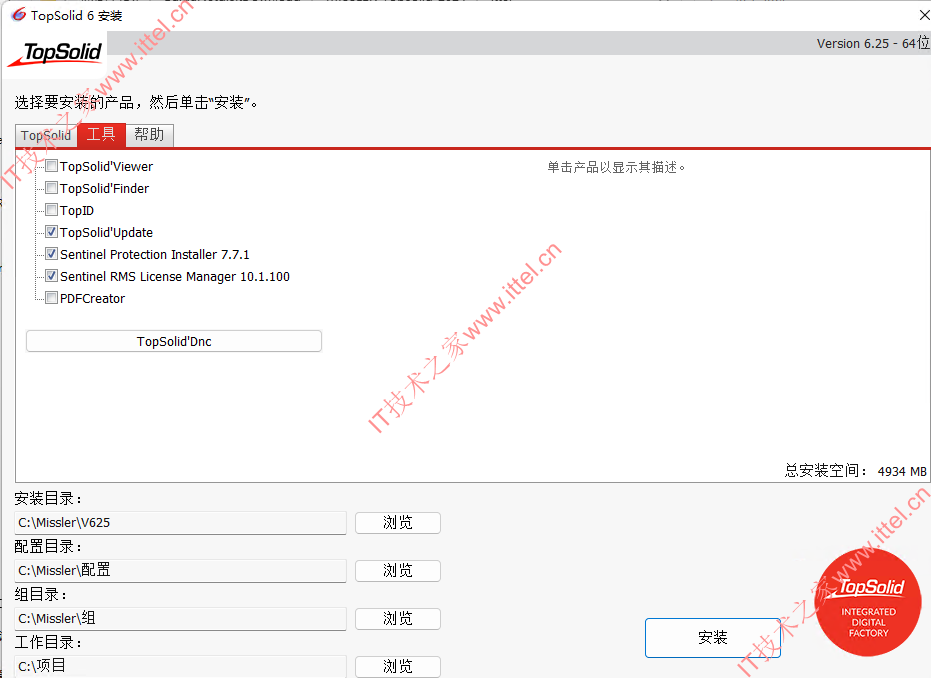The image size is (931, 678).
Task: Edit the C:\Missler\V625 install path field
Action: tap(180, 523)
